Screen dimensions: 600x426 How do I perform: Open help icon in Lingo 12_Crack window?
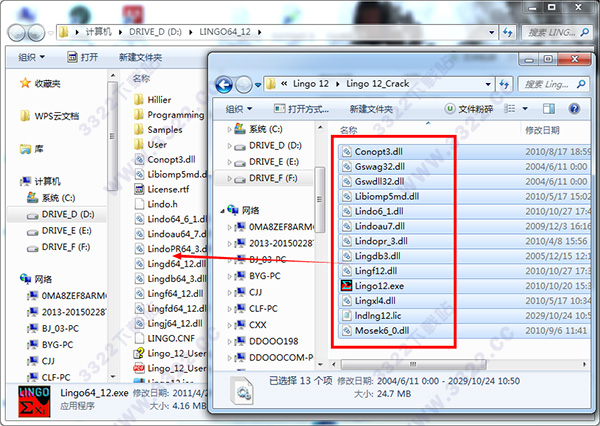[574, 109]
